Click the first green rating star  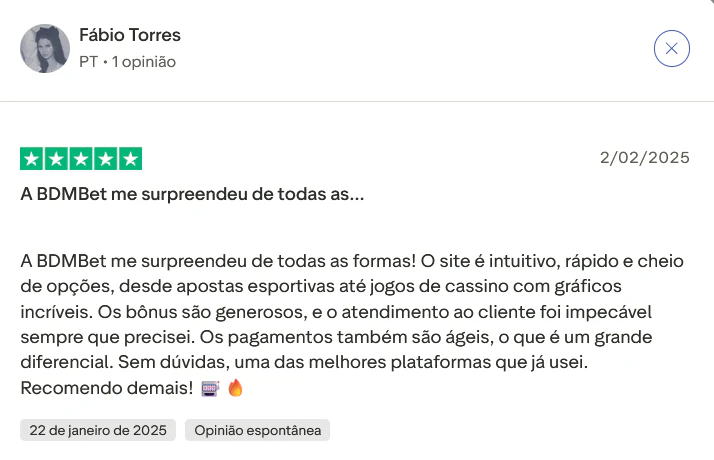32,158
